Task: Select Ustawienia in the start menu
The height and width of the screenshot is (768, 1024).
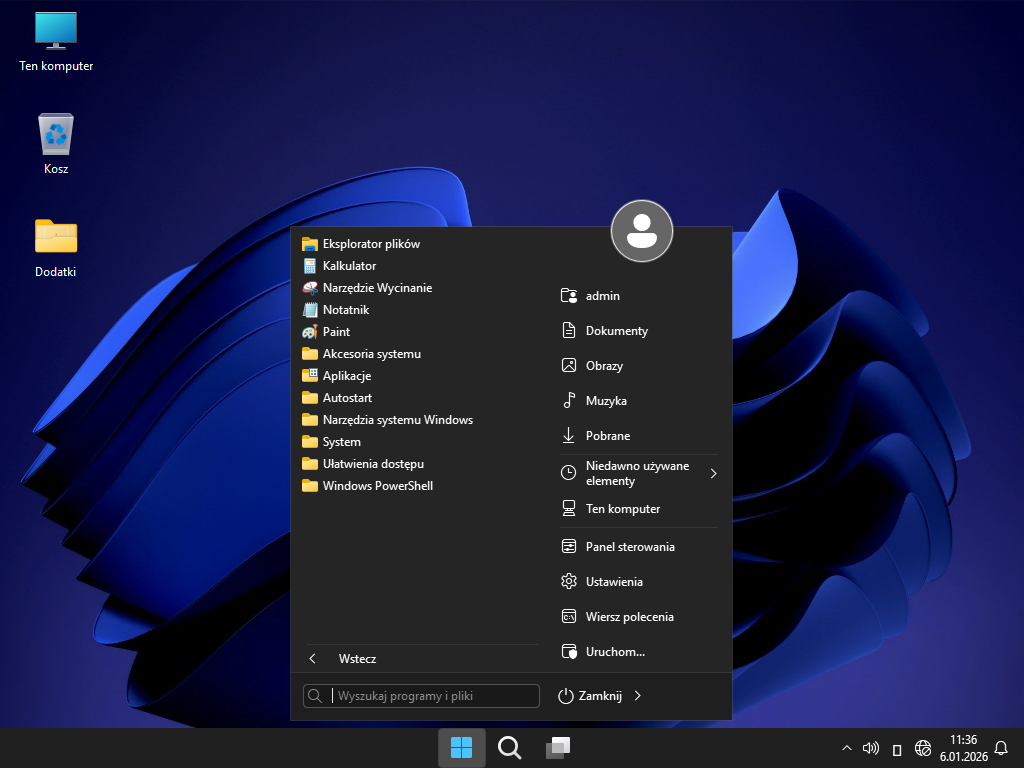Action: pos(614,582)
